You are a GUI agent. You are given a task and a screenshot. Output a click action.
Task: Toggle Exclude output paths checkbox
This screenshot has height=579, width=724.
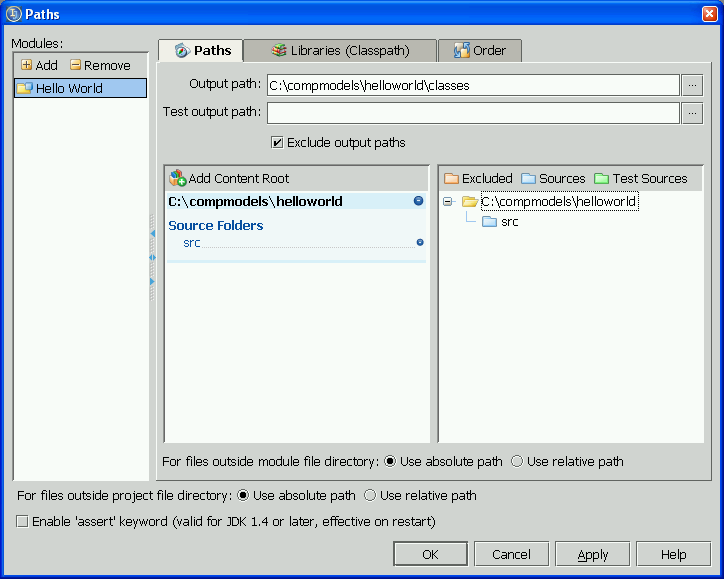point(277,142)
